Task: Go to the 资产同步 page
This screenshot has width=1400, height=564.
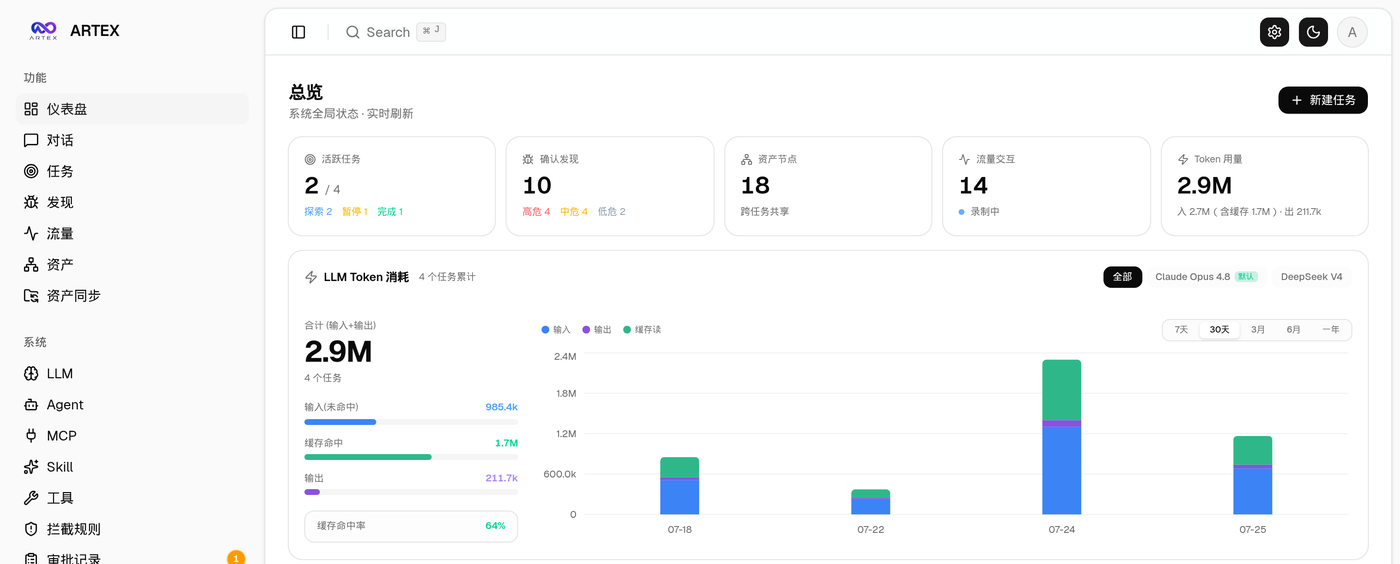Action: [132, 295]
